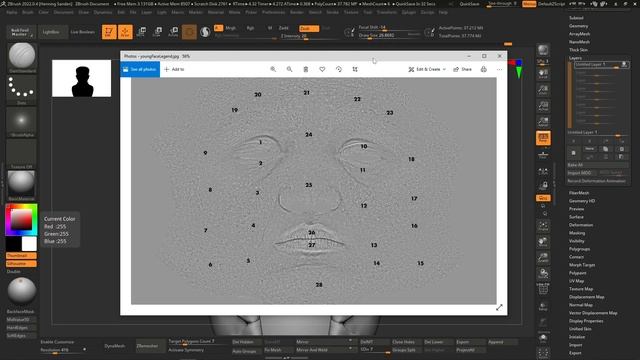Viewport: 640px width, 360px height.
Task: Toggle the DynaMesh button
Action: click(115, 346)
